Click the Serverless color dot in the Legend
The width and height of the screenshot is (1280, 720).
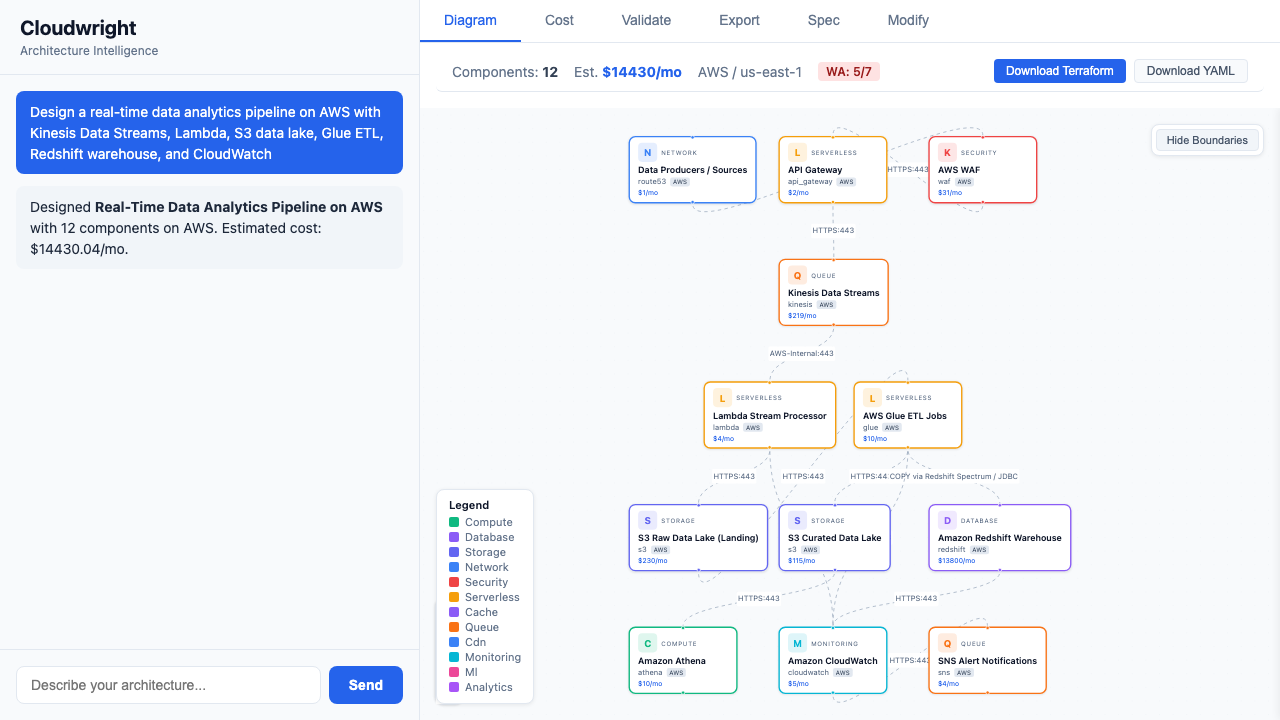pyautogui.click(x=452, y=597)
